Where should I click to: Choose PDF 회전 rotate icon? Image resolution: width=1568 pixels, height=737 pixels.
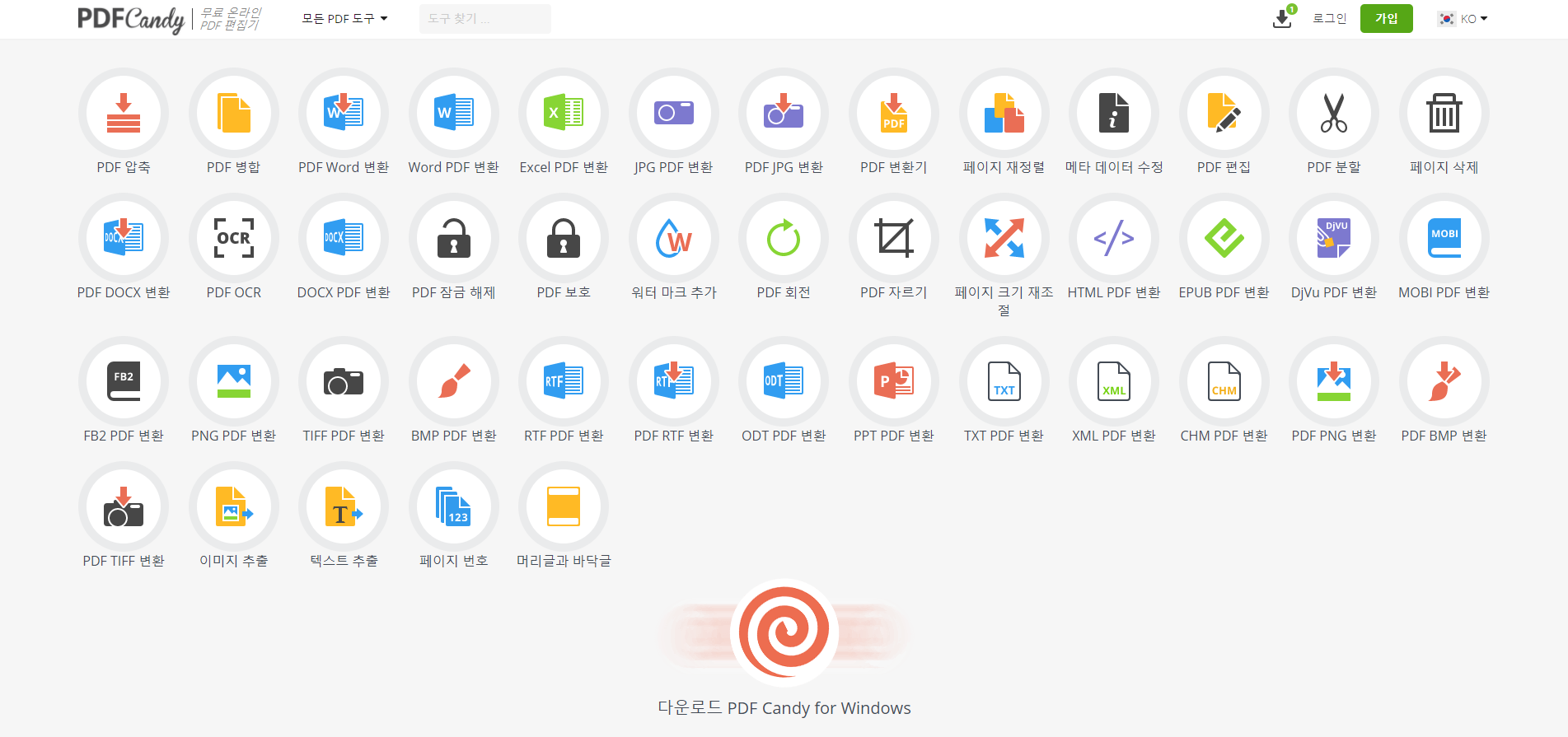tap(784, 238)
